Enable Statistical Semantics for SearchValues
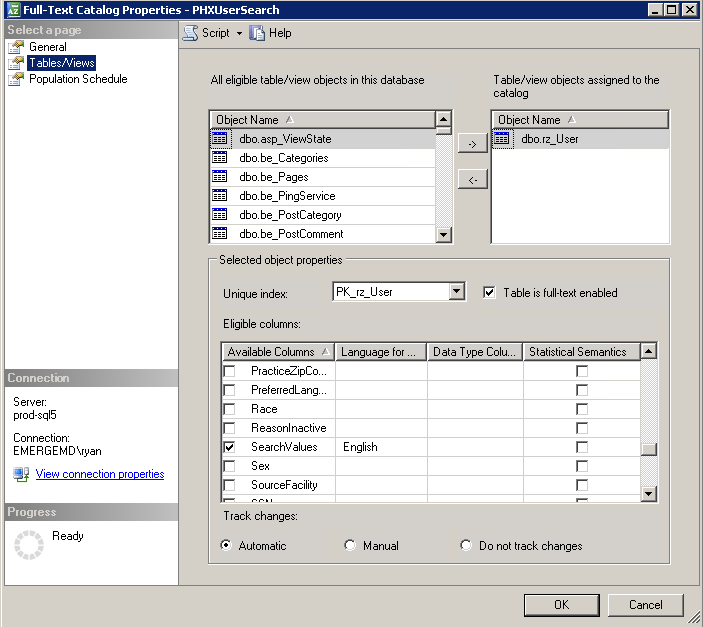Viewport: 703px width, 627px height. coord(582,447)
